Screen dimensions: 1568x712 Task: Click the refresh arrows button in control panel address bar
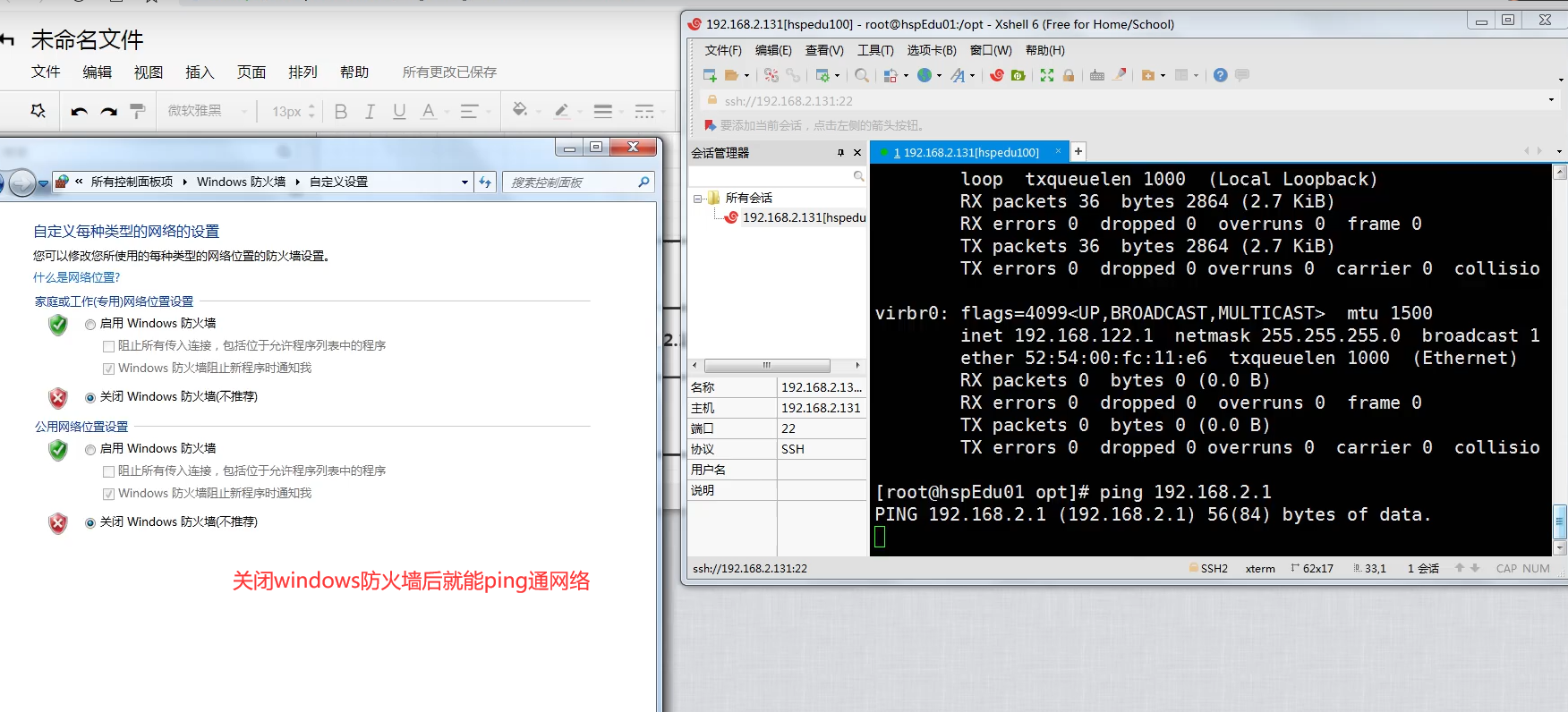click(x=485, y=182)
